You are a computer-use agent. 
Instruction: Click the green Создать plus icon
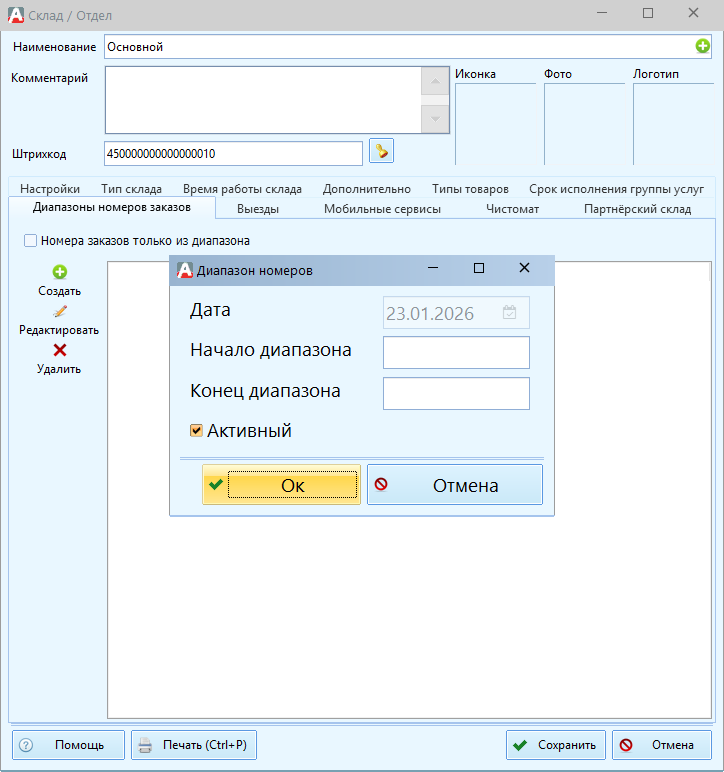click(60, 272)
